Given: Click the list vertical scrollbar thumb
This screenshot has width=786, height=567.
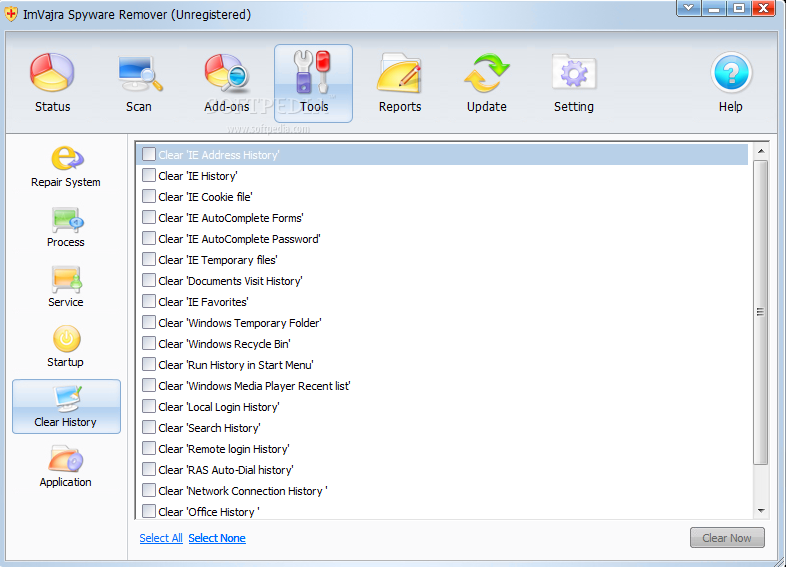Looking at the screenshot, I should point(761,312).
